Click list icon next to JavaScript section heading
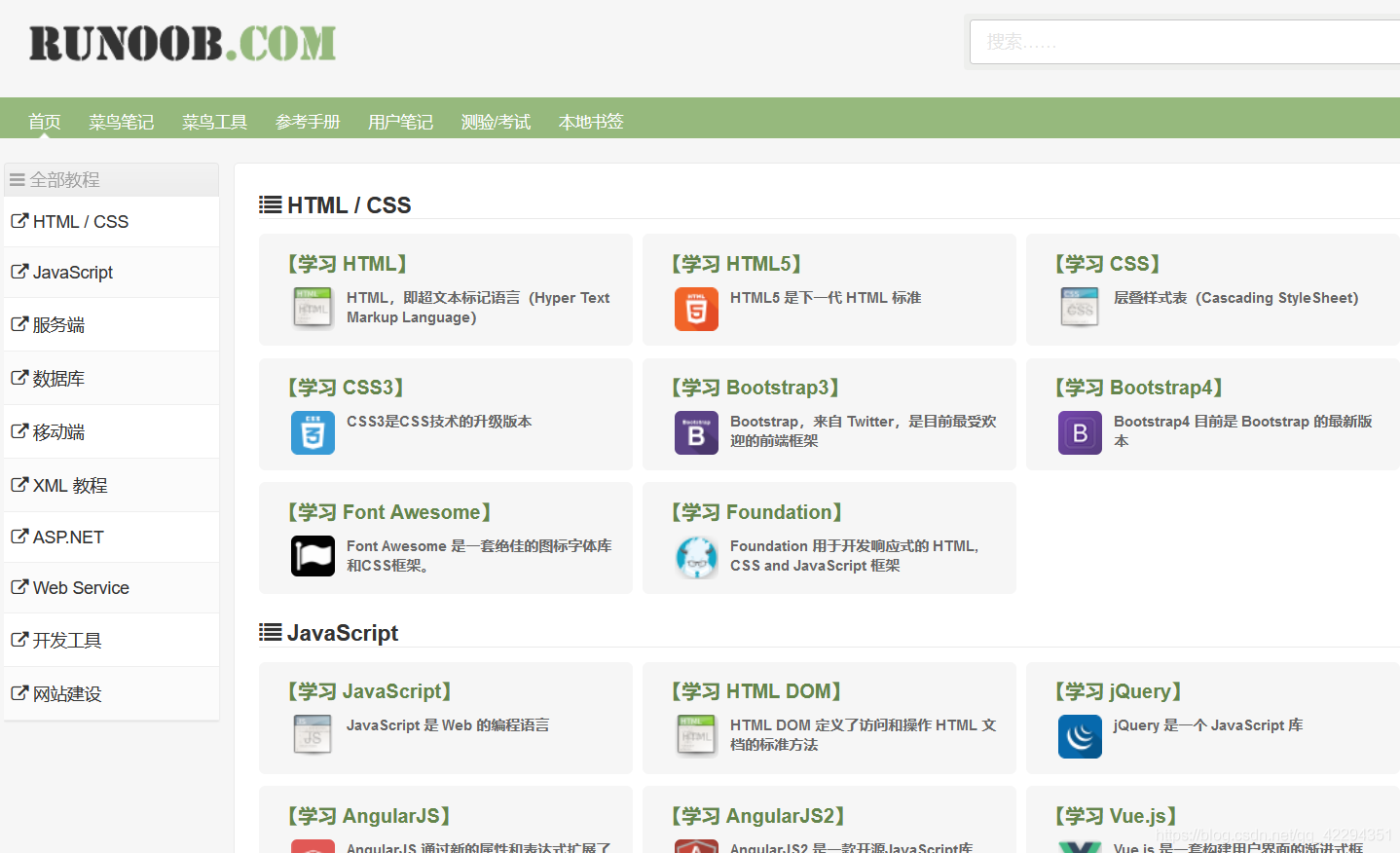This screenshot has width=1400, height=853. pos(271,633)
